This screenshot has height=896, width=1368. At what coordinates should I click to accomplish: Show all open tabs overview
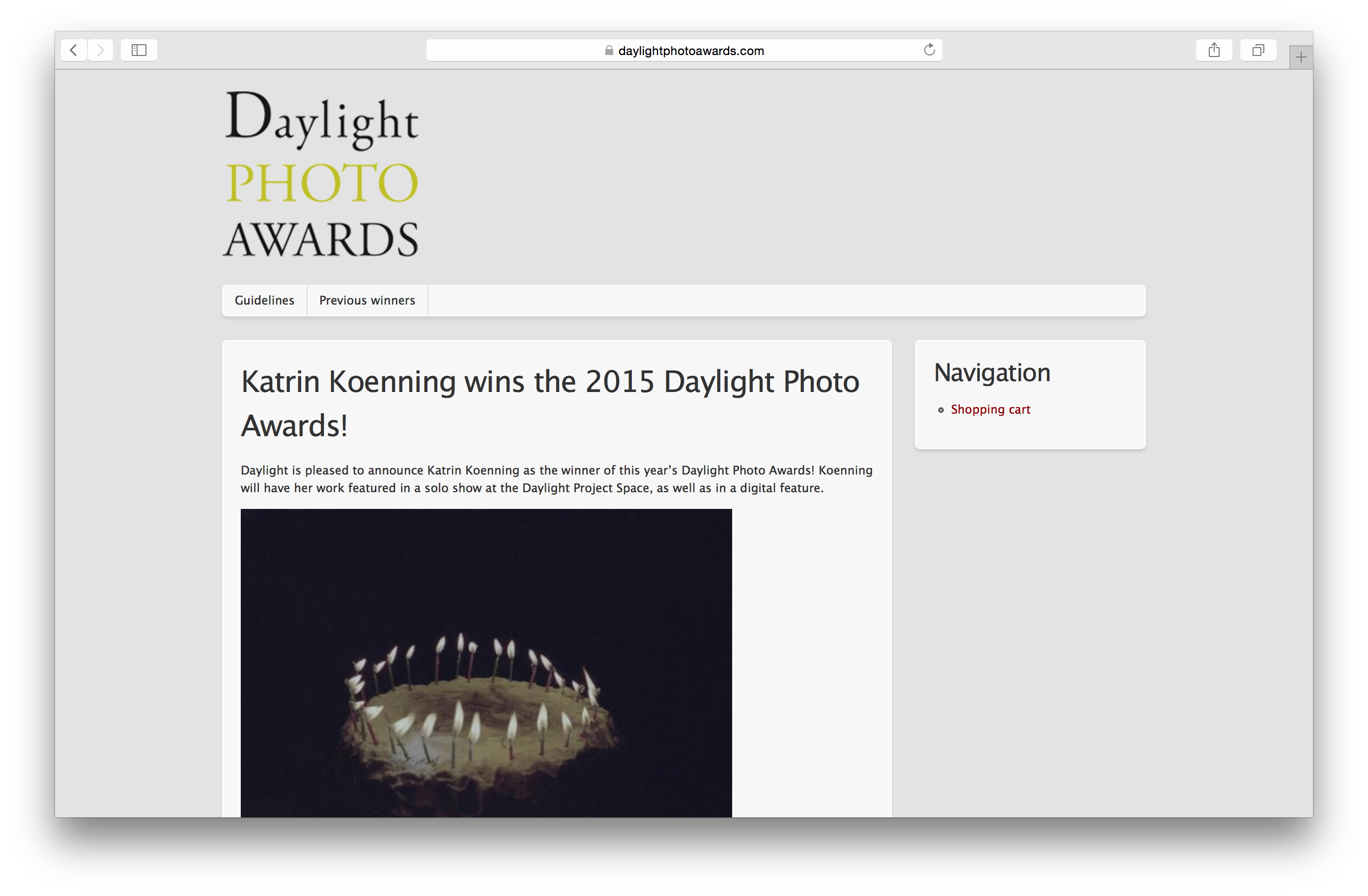[x=1257, y=50]
